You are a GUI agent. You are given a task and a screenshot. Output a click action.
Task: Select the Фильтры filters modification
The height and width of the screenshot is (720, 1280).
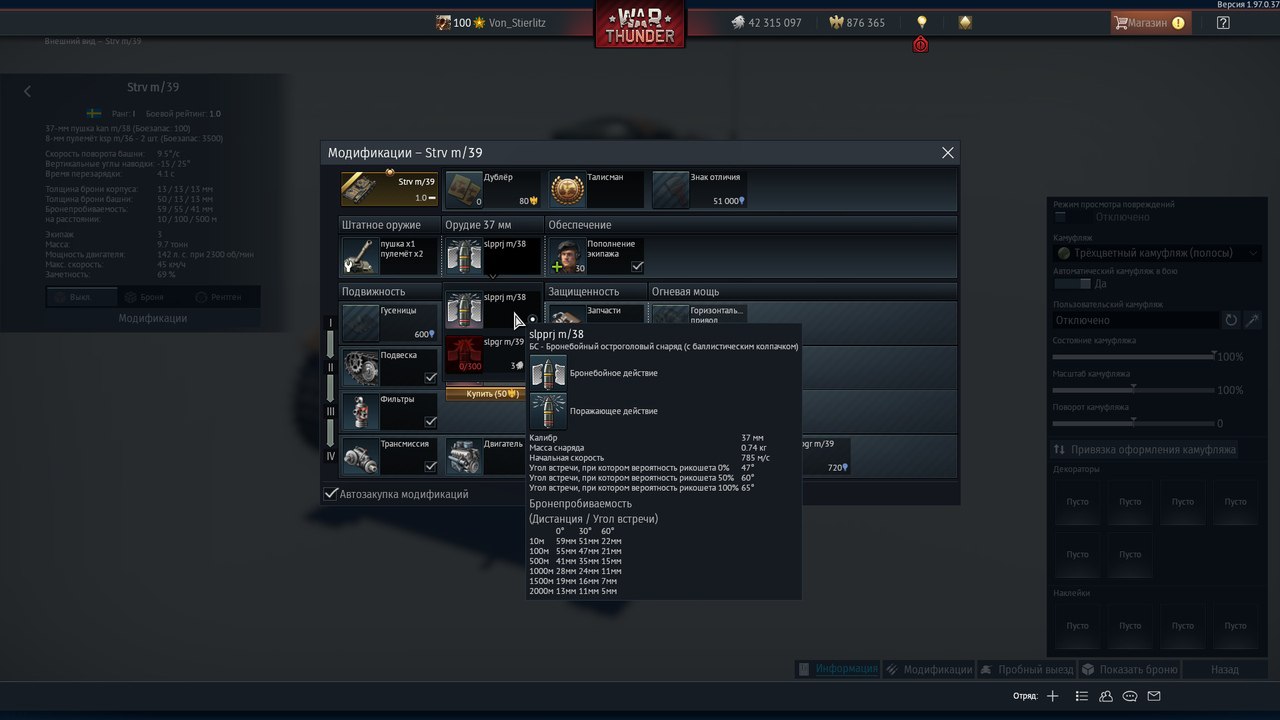(390, 411)
